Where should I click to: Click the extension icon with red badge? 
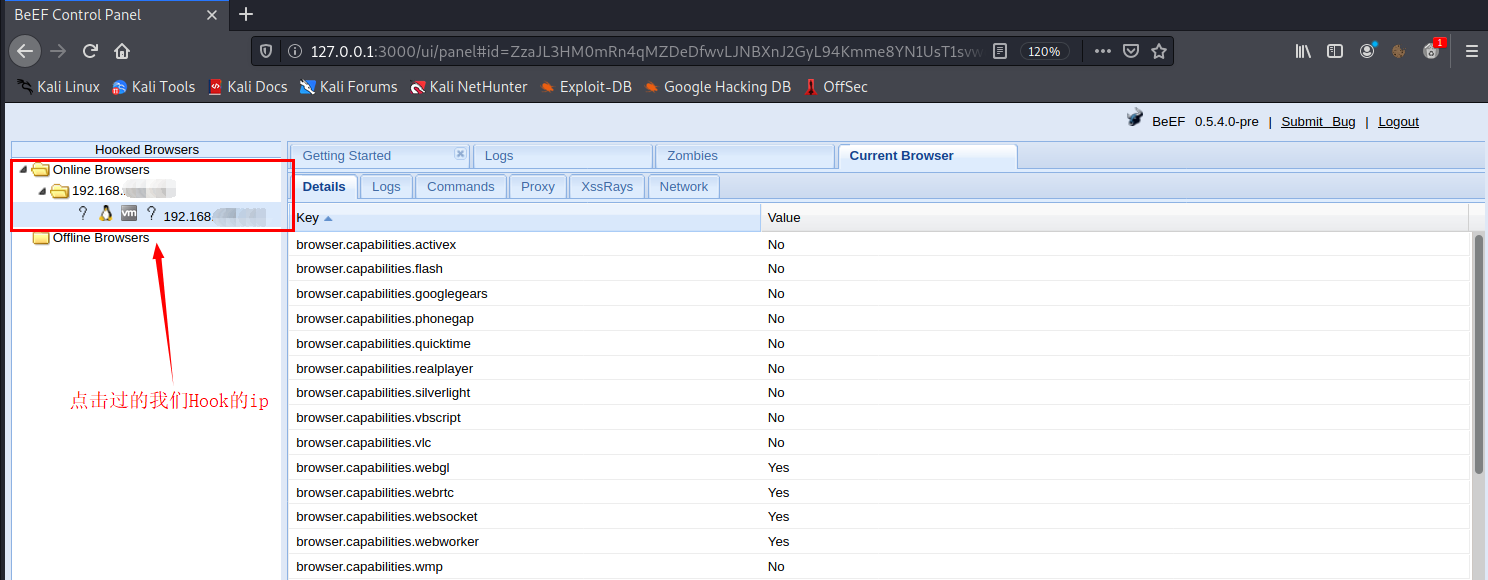pos(1432,50)
